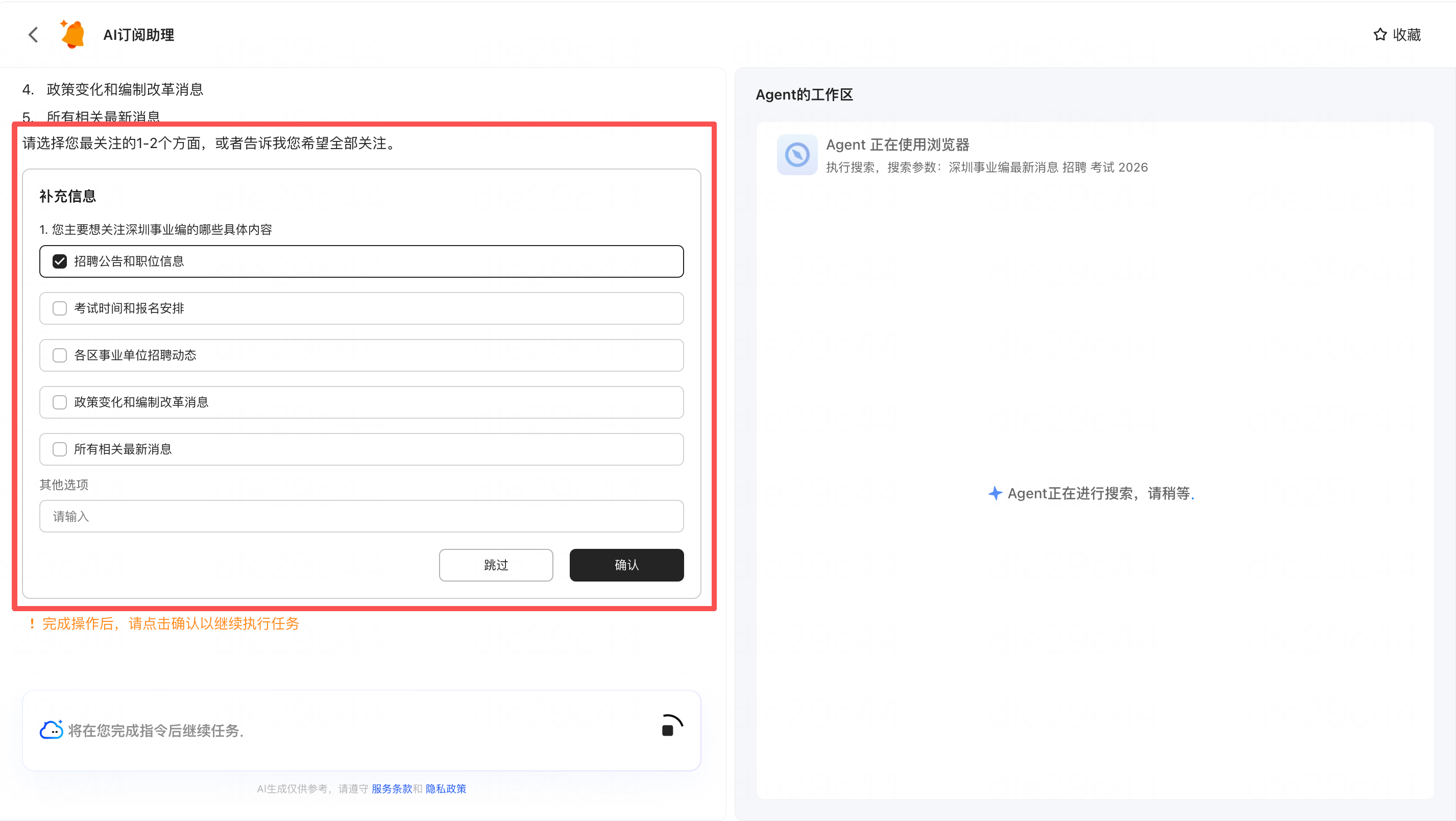Click the star icon next to 收藏

pos(1380,35)
